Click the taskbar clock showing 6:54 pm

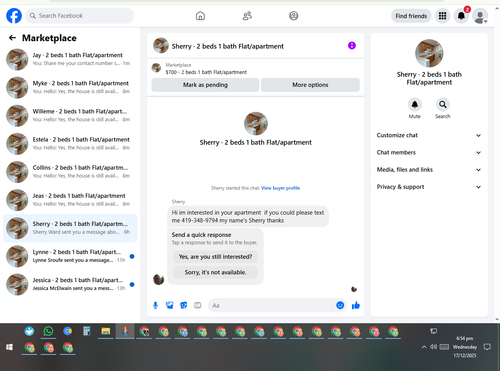pos(465,347)
